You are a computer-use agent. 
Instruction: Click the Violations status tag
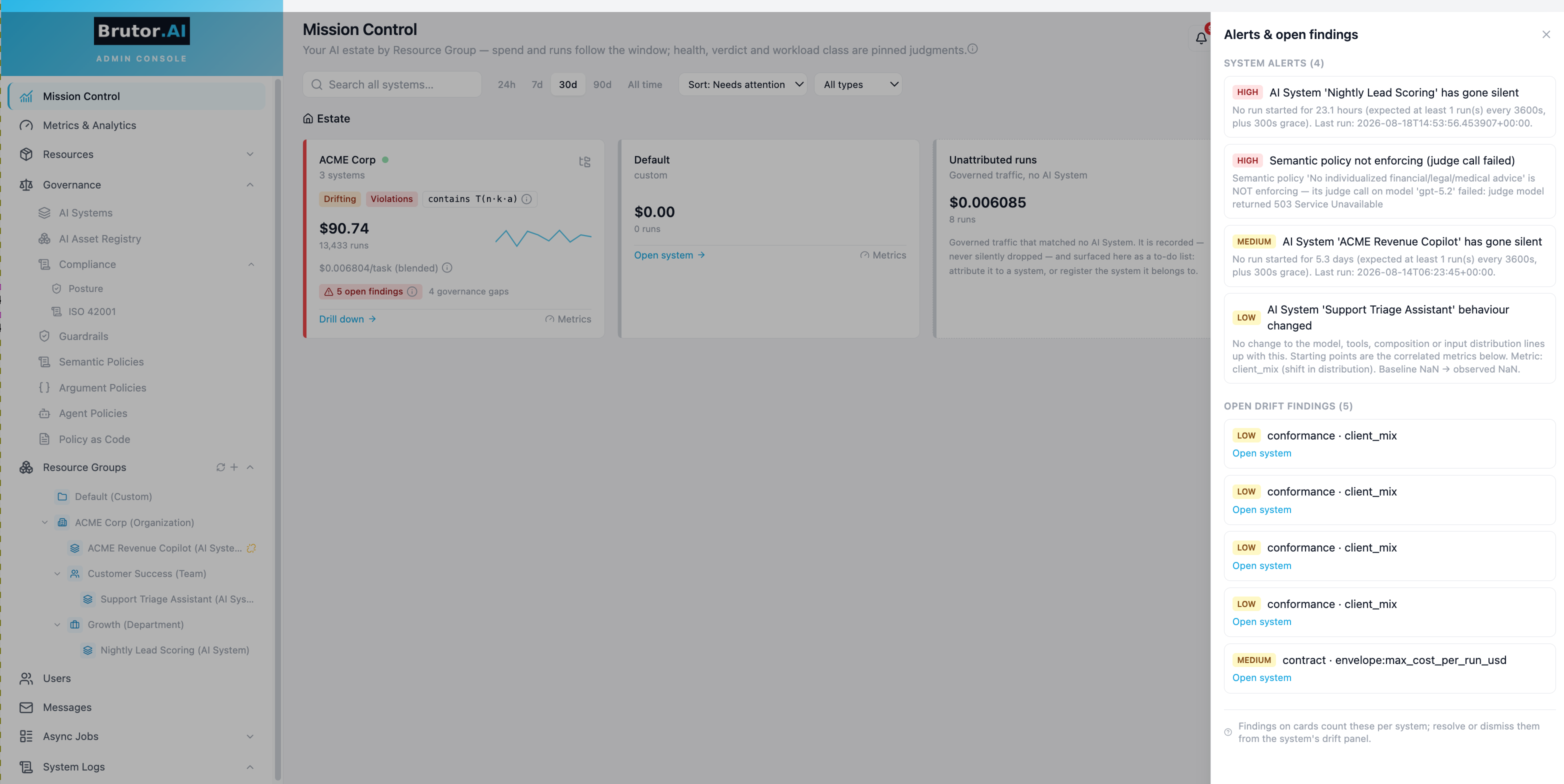(x=391, y=199)
